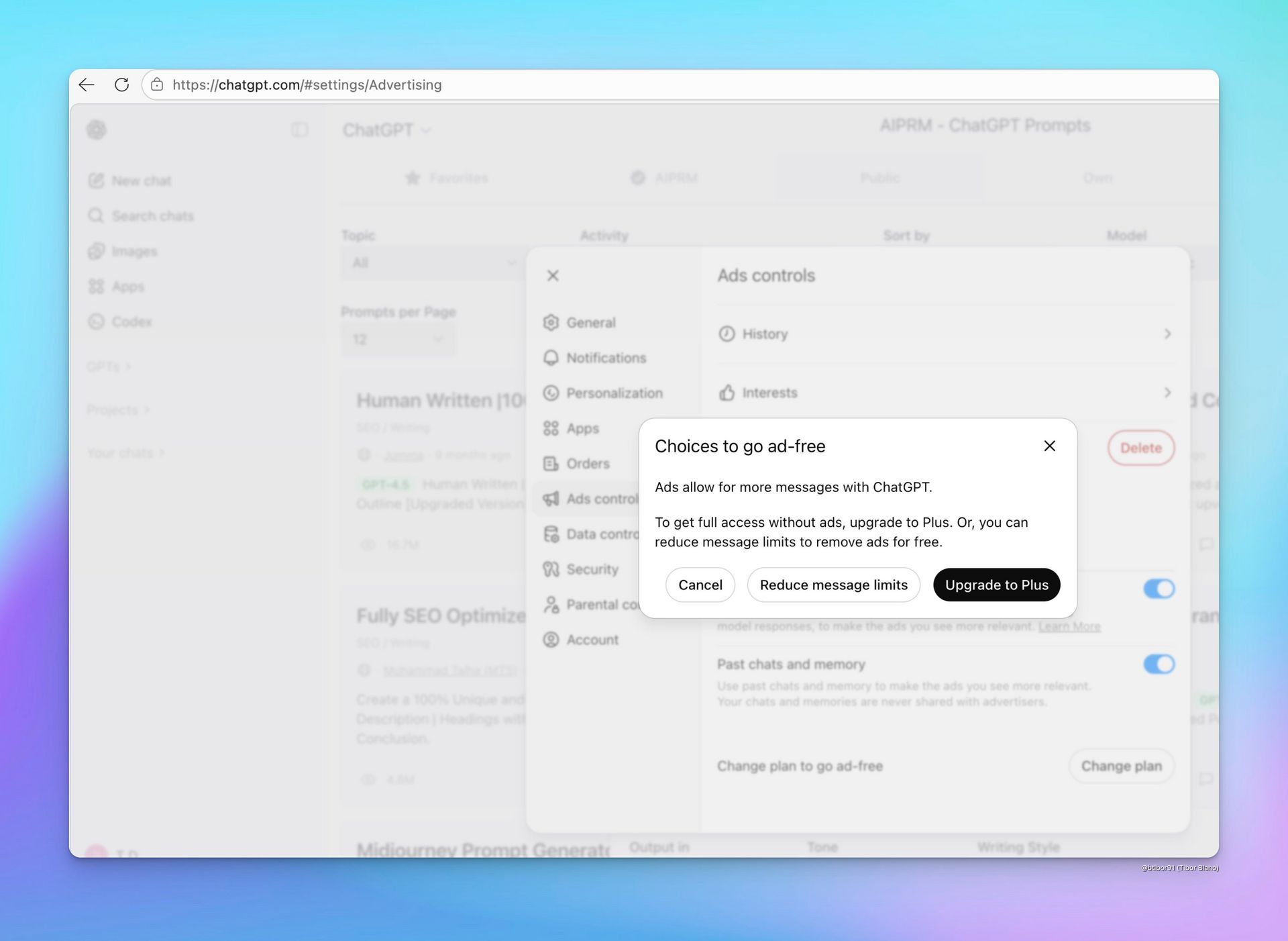Click the page reload icon
1288x941 pixels.
point(121,85)
